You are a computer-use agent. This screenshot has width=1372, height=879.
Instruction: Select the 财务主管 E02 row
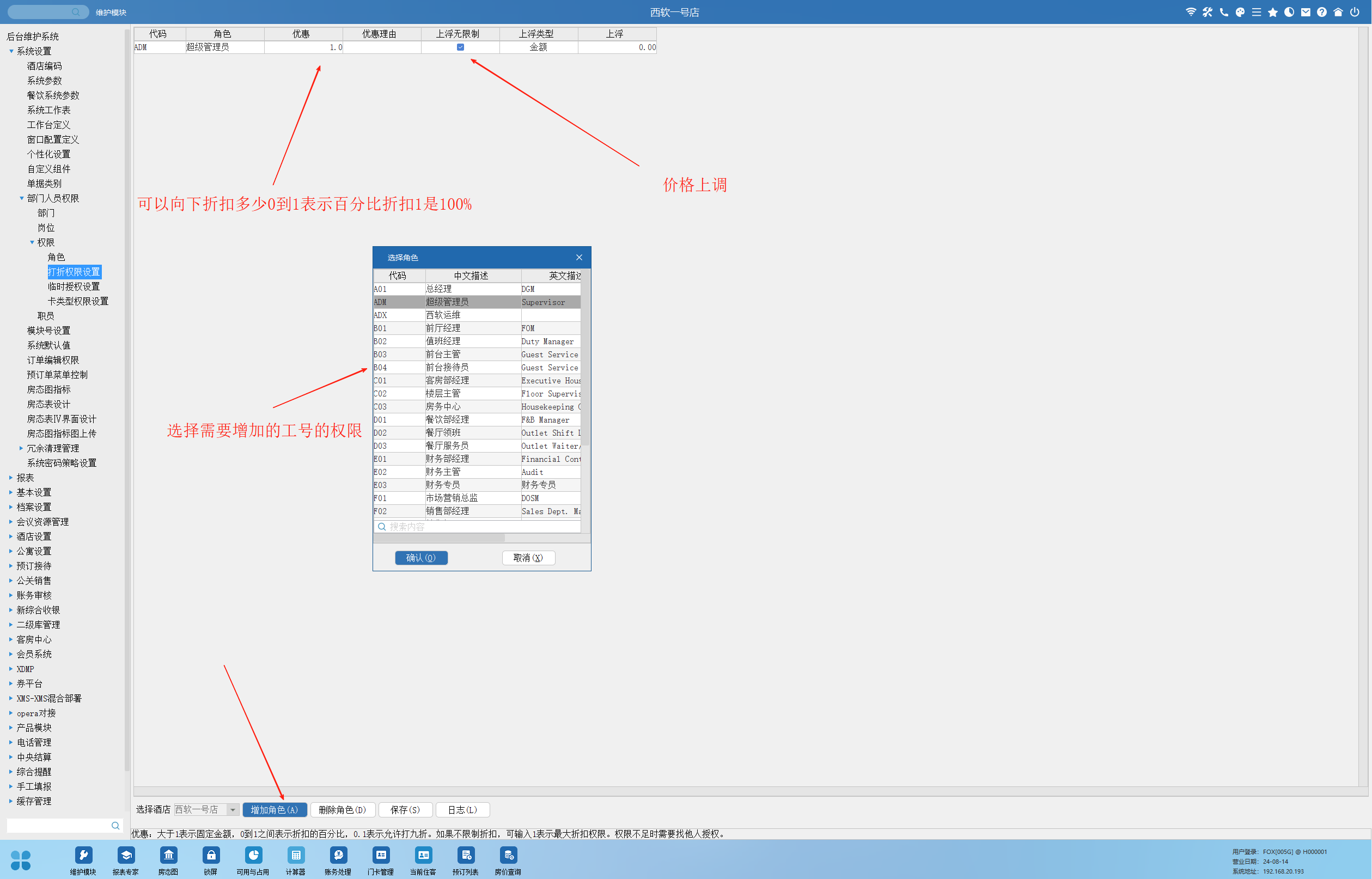pyautogui.click(x=477, y=472)
